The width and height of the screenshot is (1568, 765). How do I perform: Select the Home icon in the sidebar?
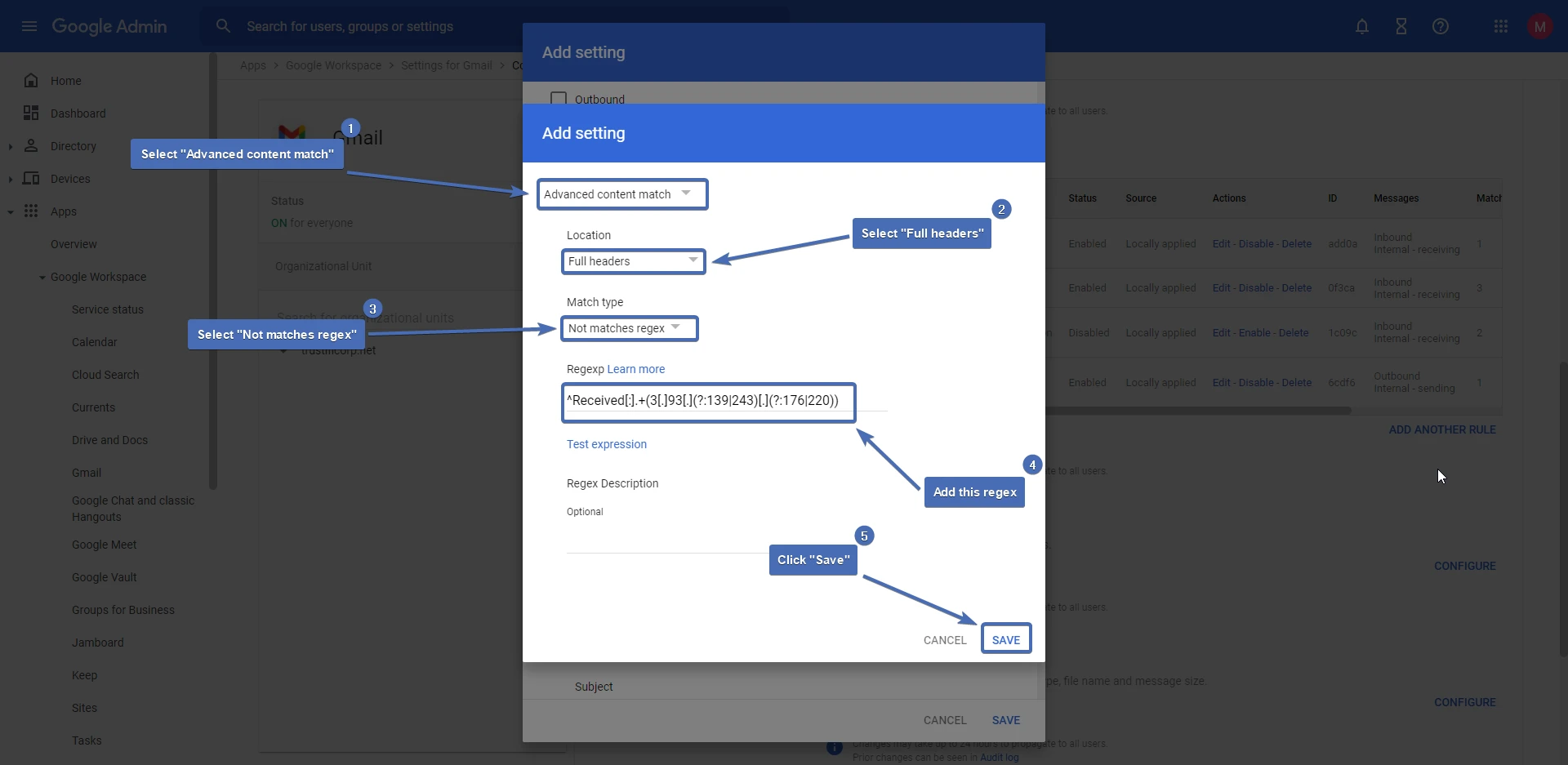(31, 80)
